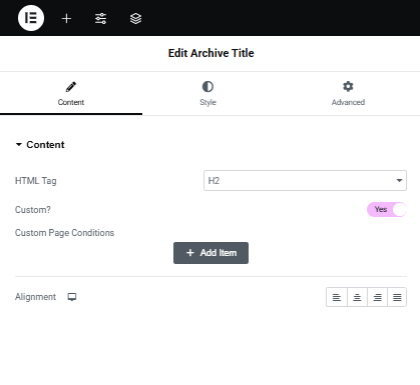Switch to the Content tab
The image size is (420, 385).
point(71,94)
